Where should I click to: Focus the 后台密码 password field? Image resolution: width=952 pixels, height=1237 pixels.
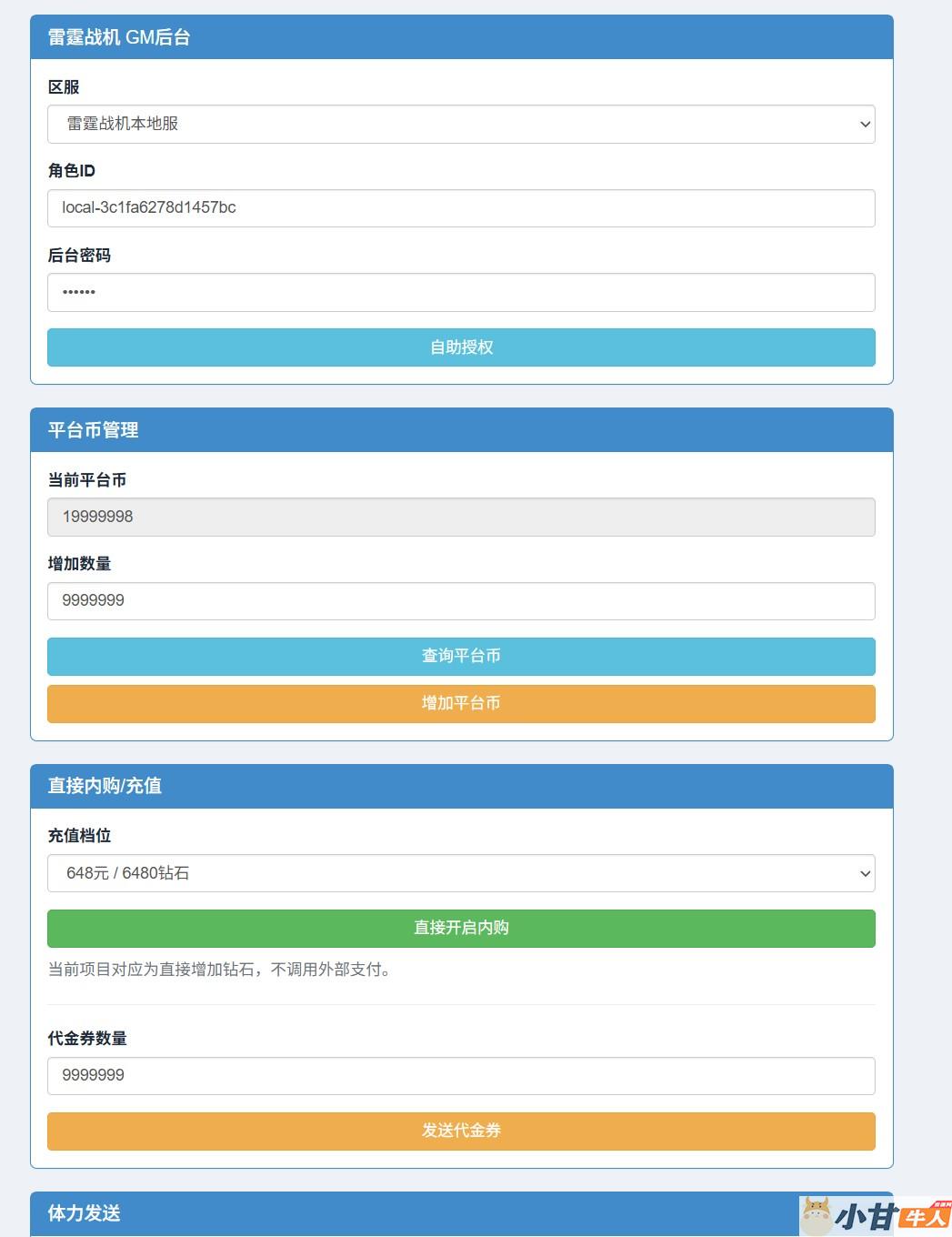[x=461, y=292]
